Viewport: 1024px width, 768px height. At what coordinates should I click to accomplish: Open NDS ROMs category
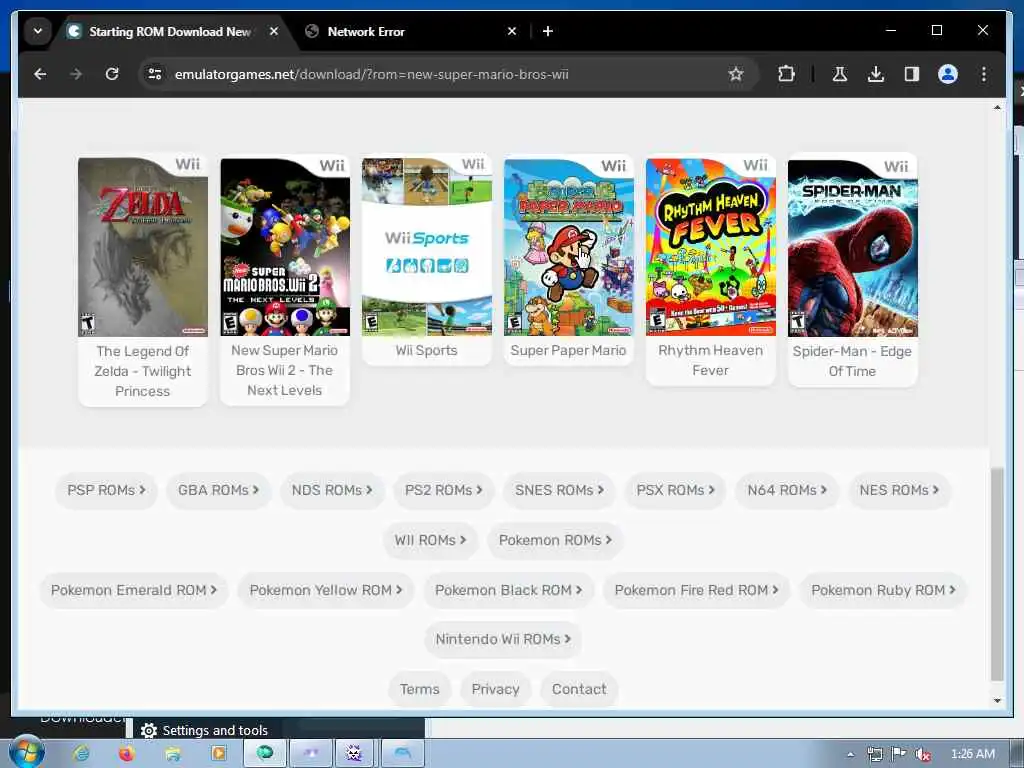click(332, 490)
